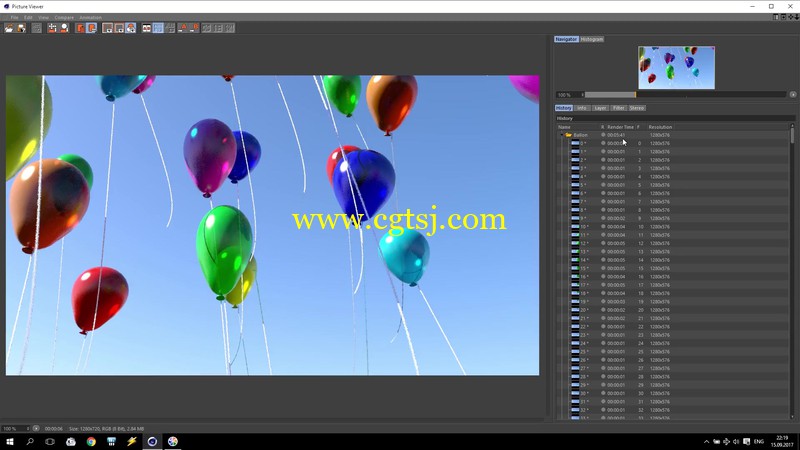Select the Layer tab

pyautogui.click(x=600, y=108)
